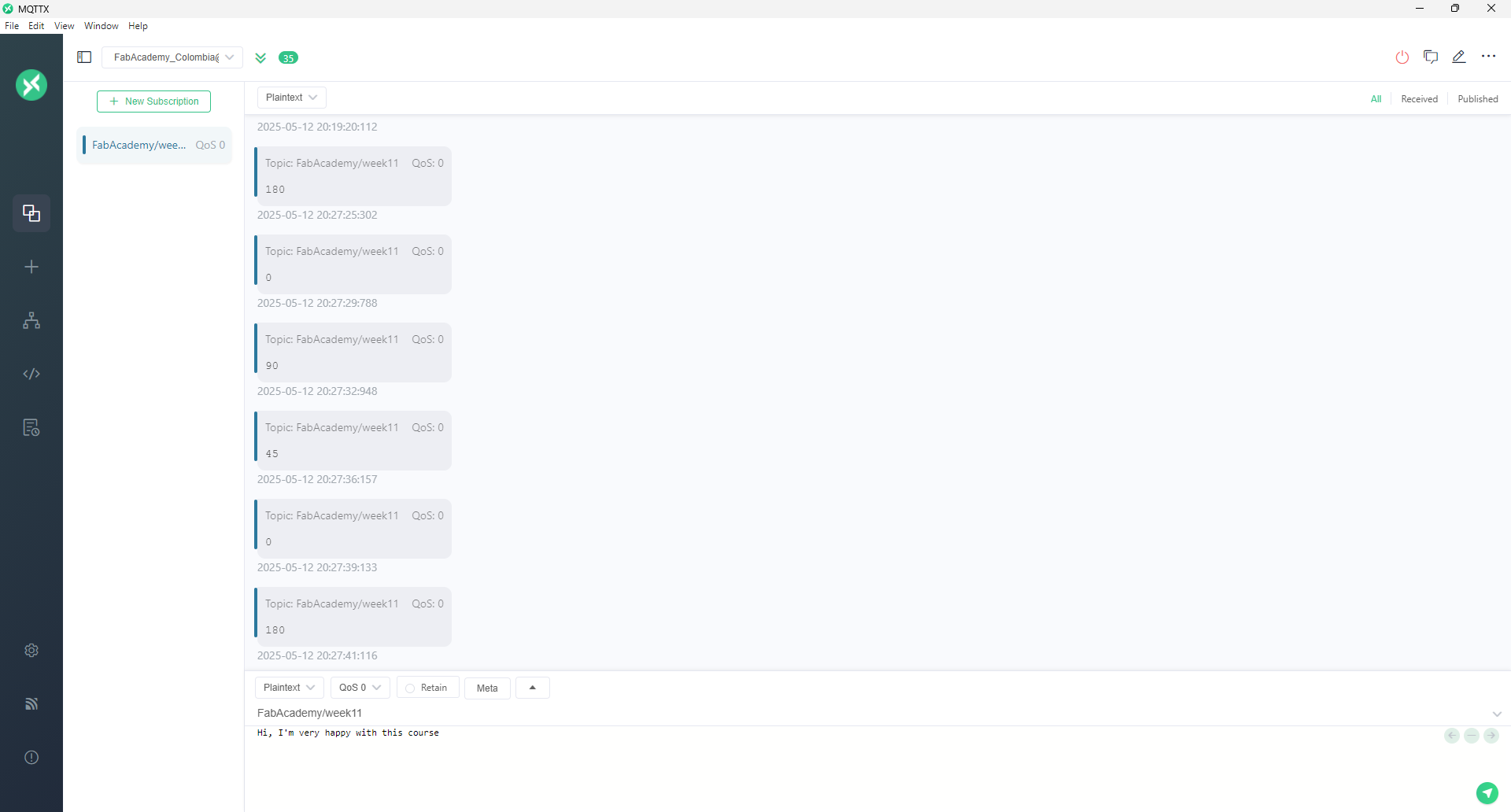Viewport: 1511px width, 812px height.
Task: Open the publish Plaintext payload dropdown
Action: pyautogui.click(x=290, y=688)
